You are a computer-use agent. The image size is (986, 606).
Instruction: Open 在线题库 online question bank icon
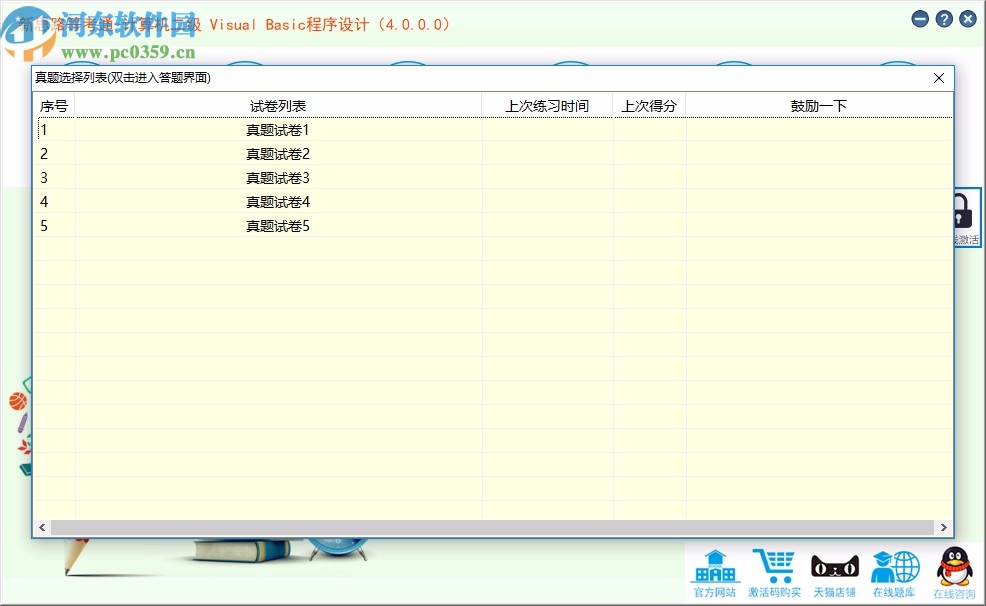point(895,570)
